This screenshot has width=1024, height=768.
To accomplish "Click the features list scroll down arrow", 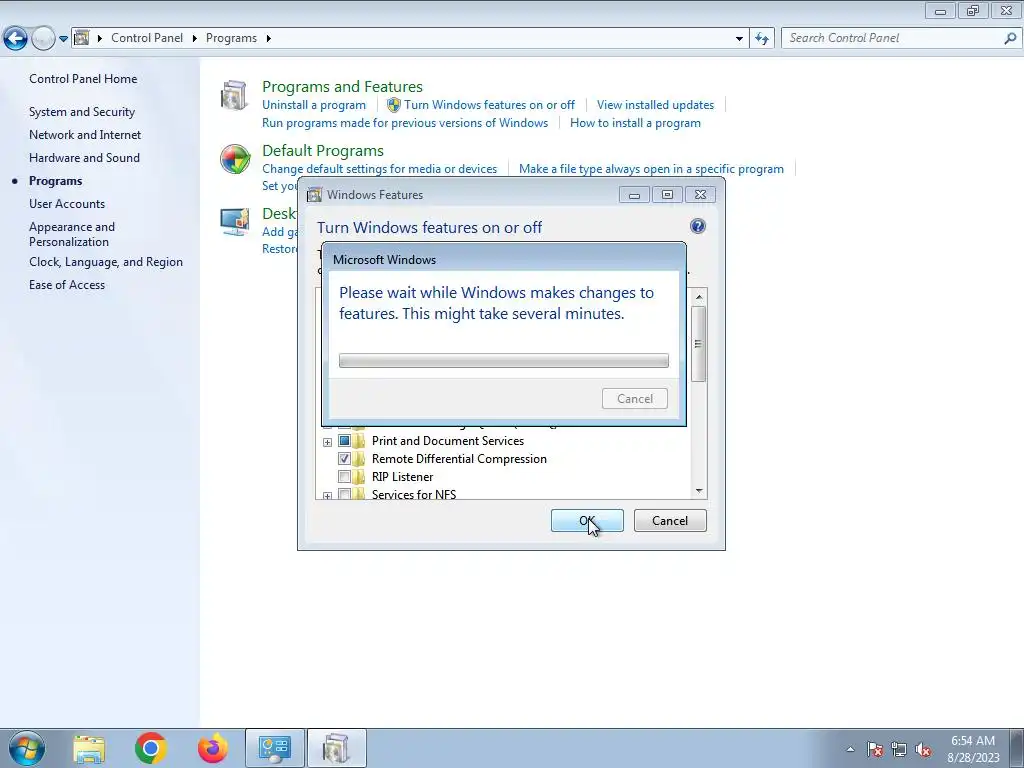I will coord(699,491).
